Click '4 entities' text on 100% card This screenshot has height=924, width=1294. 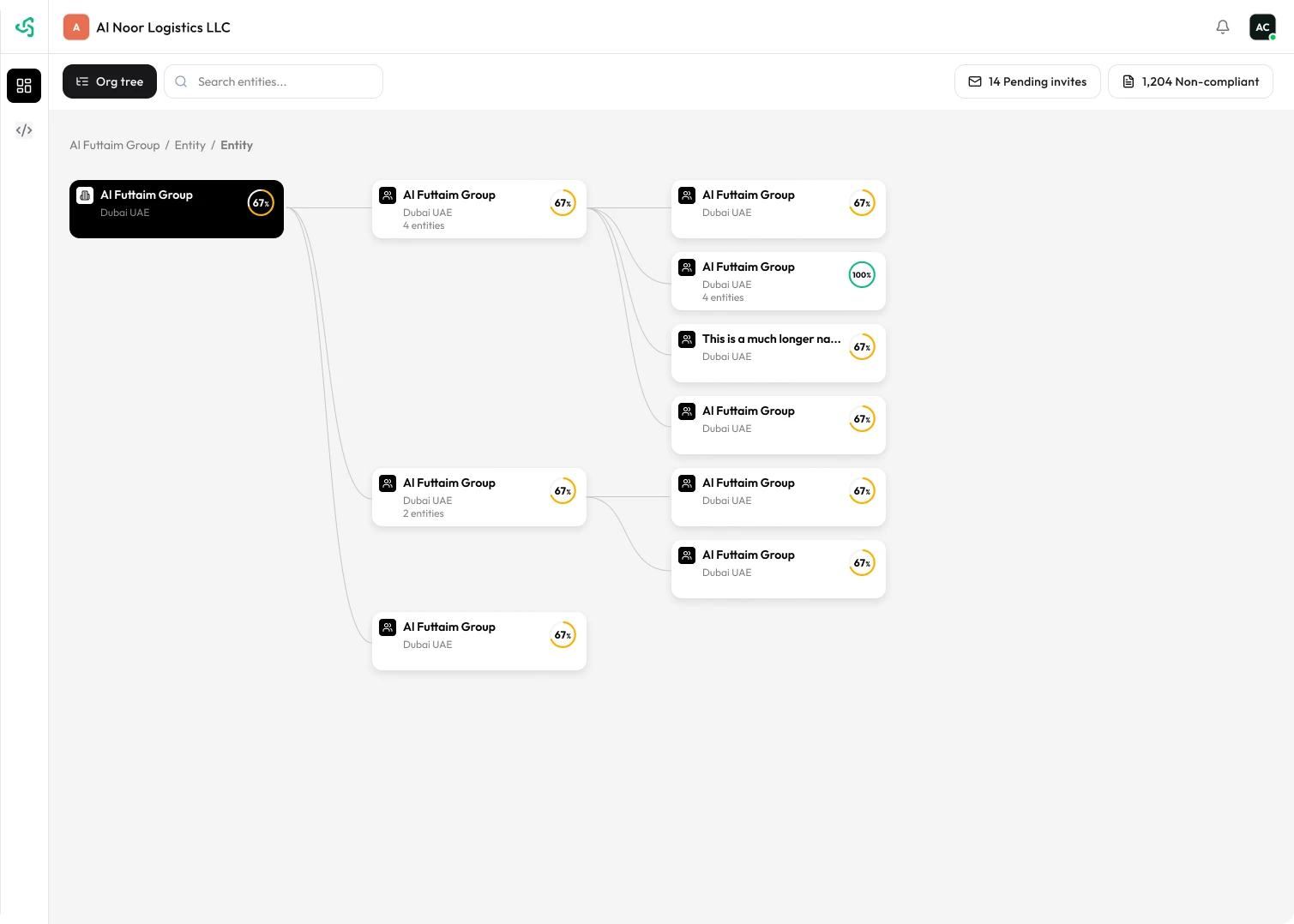tap(723, 298)
